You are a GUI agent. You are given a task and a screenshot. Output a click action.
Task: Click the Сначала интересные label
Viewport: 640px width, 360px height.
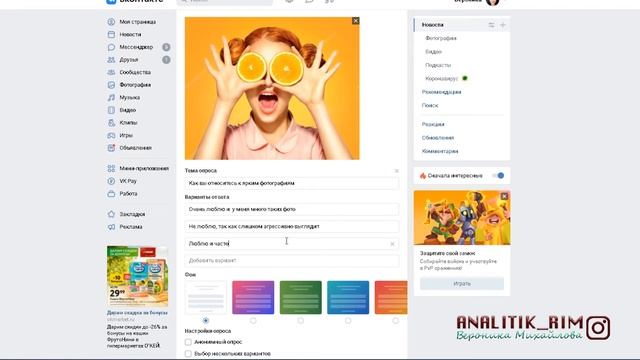(455, 176)
